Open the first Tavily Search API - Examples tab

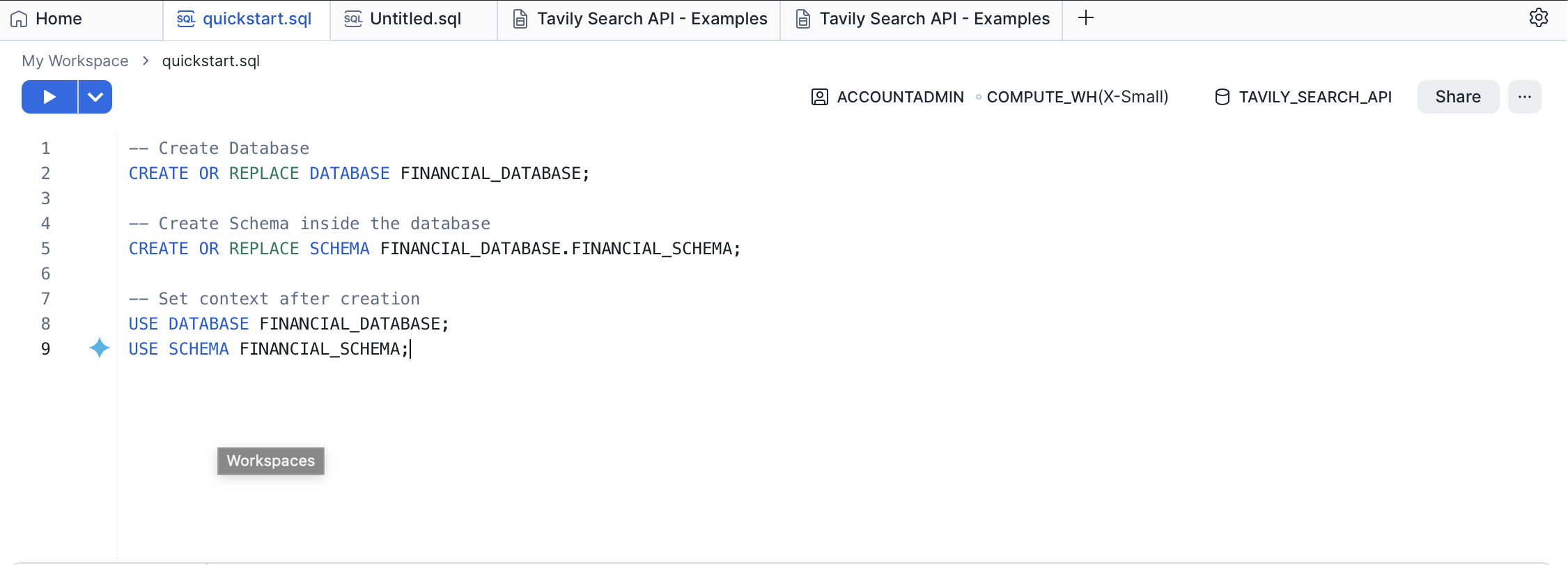pyautogui.click(x=651, y=19)
